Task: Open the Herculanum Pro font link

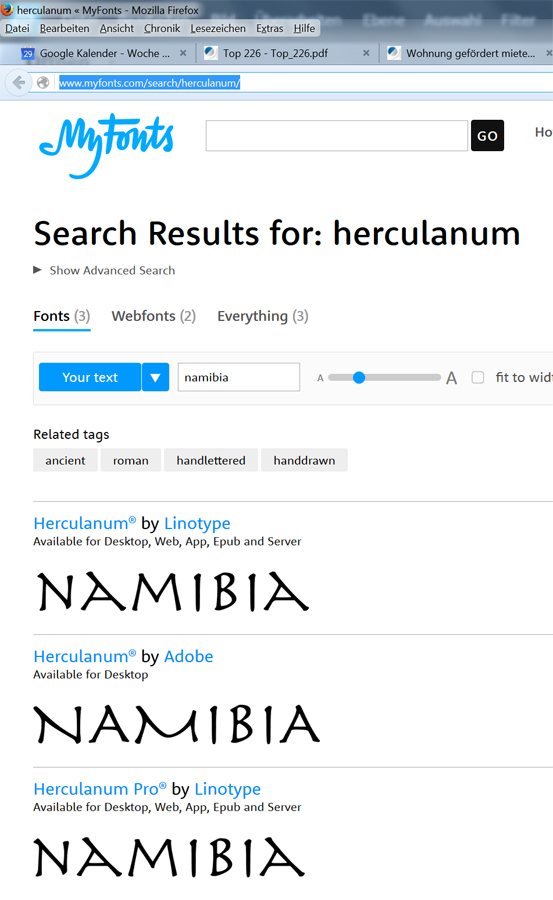Action: point(100,789)
